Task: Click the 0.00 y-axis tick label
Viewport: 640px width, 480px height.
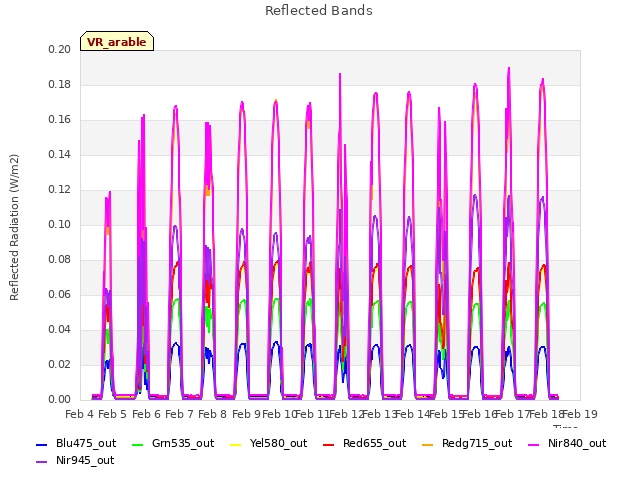Action: (x=60, y=400)
